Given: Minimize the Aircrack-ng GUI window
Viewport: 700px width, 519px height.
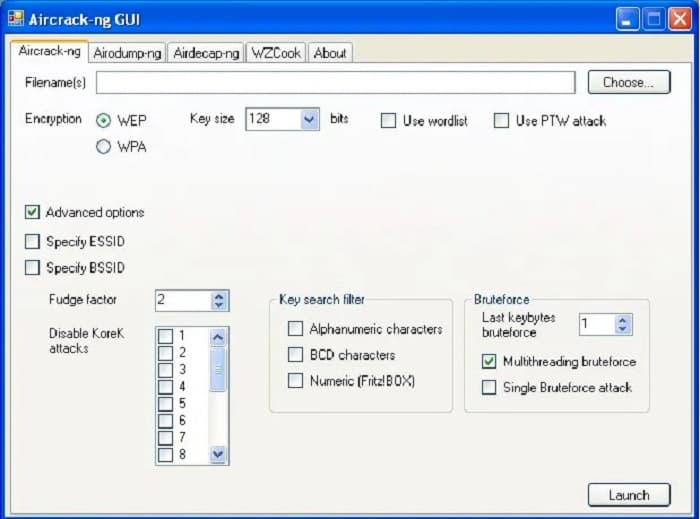Looking at the screenshot, I should pyautogui.click(x=627, y=19).
